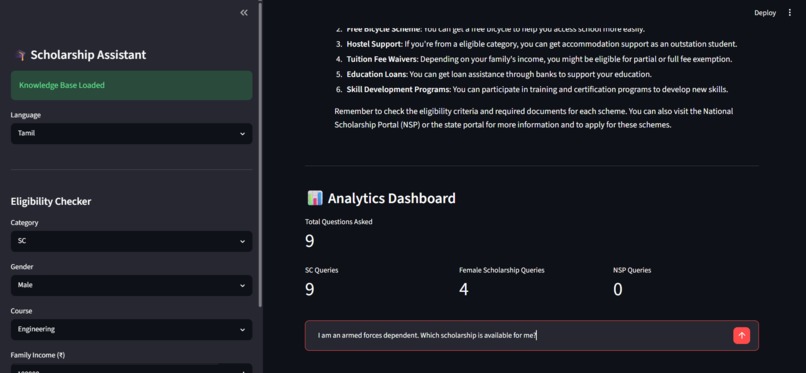Click the Course field label
The height and width of the screenshot is (373, 806).
click(x=22, y=311)
